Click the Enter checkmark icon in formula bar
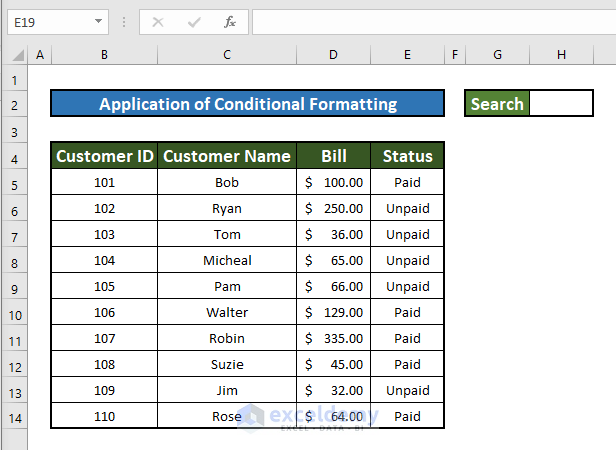 coord(194,21)
